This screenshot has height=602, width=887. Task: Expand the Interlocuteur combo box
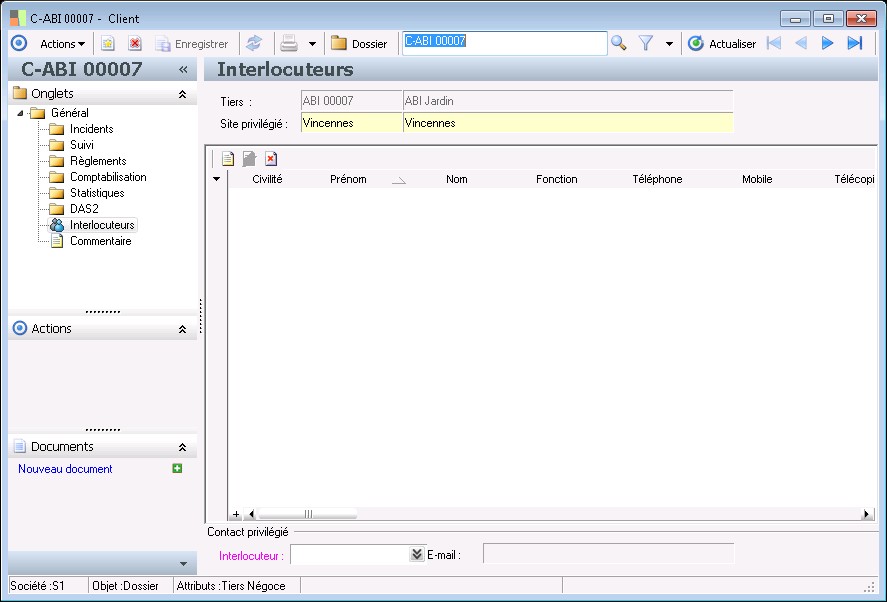[417, 554]
